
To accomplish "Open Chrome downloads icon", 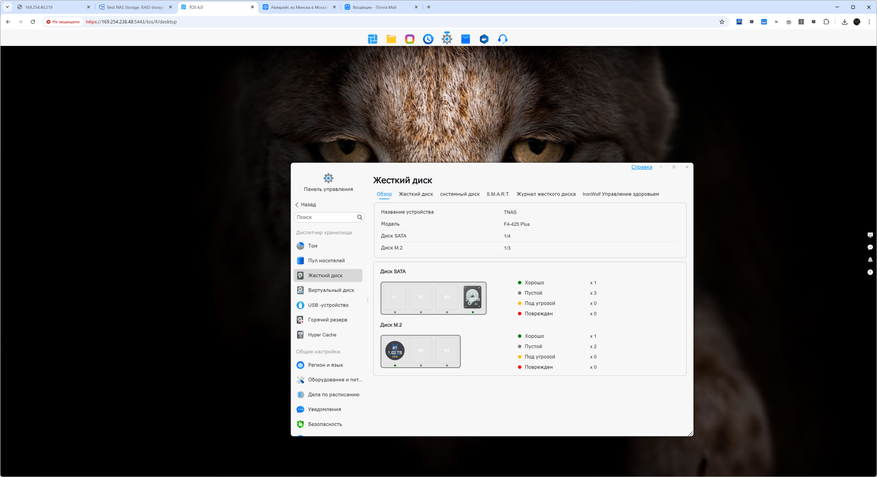I will [845, 22].
